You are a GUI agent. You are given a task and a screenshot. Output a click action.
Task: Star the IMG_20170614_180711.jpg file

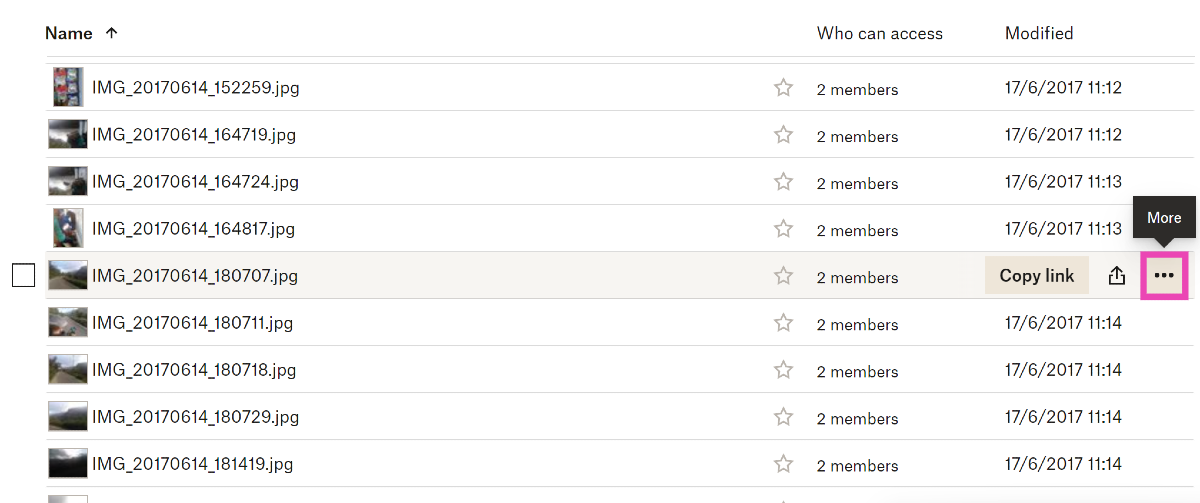tap(783, 323)
